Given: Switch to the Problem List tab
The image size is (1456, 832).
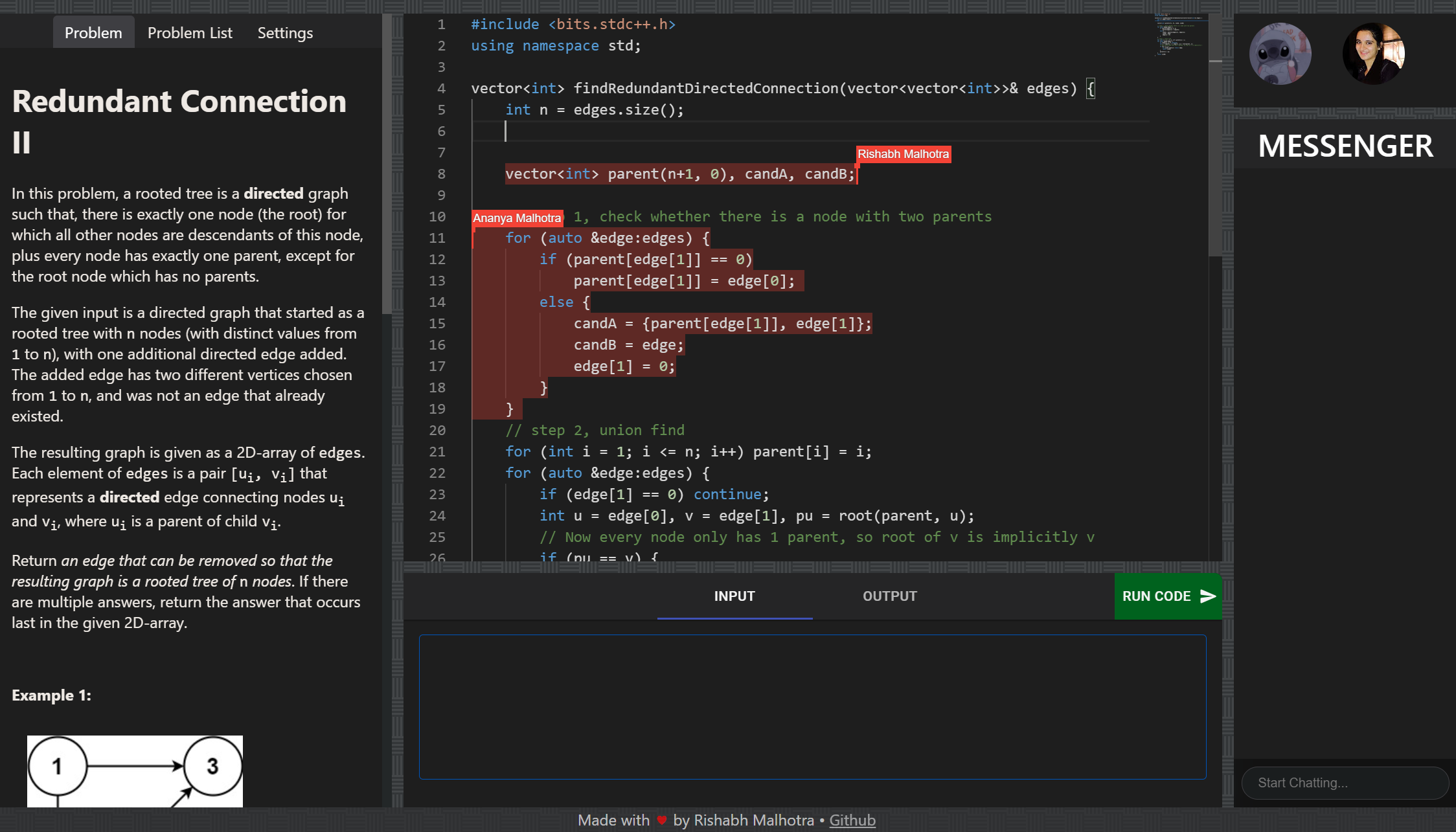Looking at the screenshot, I should pos(190,33).
